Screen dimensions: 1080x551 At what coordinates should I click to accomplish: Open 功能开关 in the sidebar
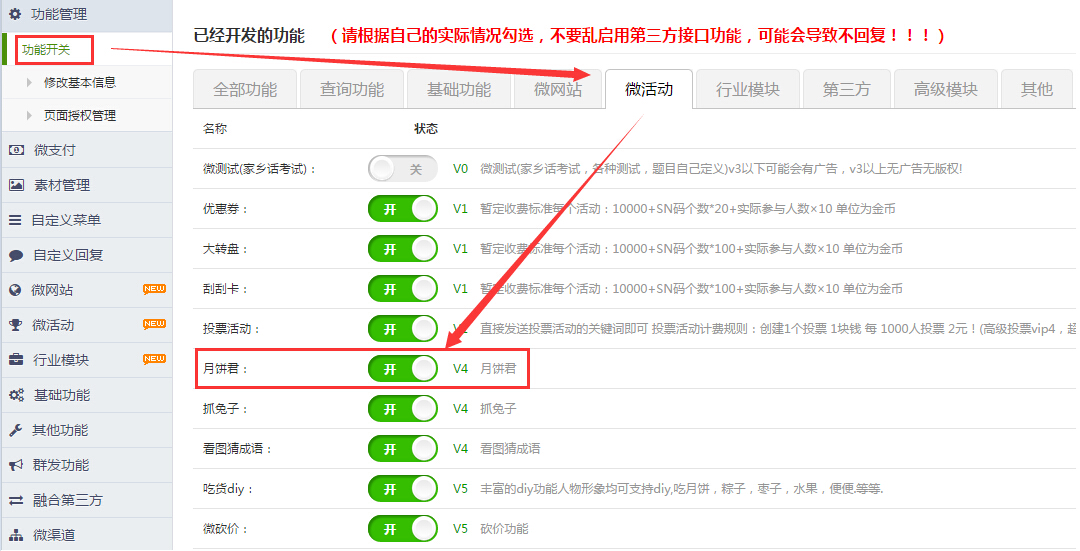click(46, 49)
